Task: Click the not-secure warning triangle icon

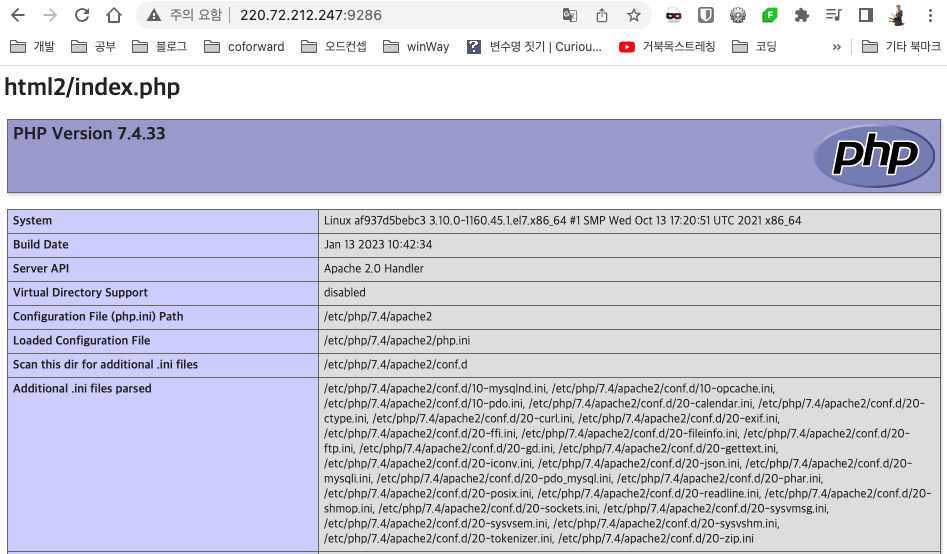Action: pos(154,15)
